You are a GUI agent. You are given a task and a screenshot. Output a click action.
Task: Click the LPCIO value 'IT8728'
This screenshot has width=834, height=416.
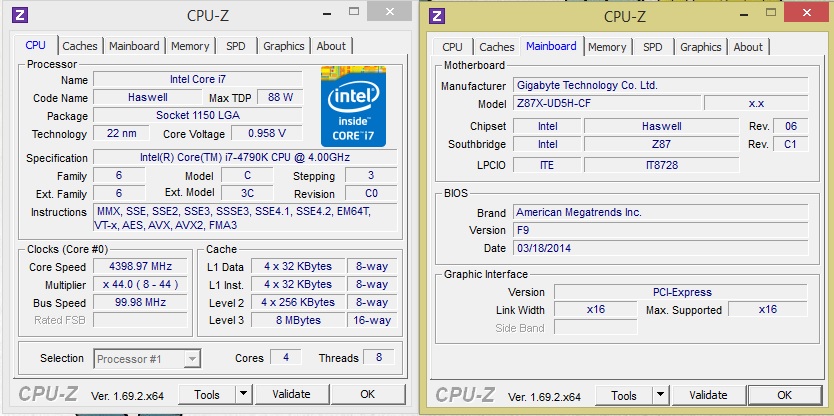[x=662, y=165]
